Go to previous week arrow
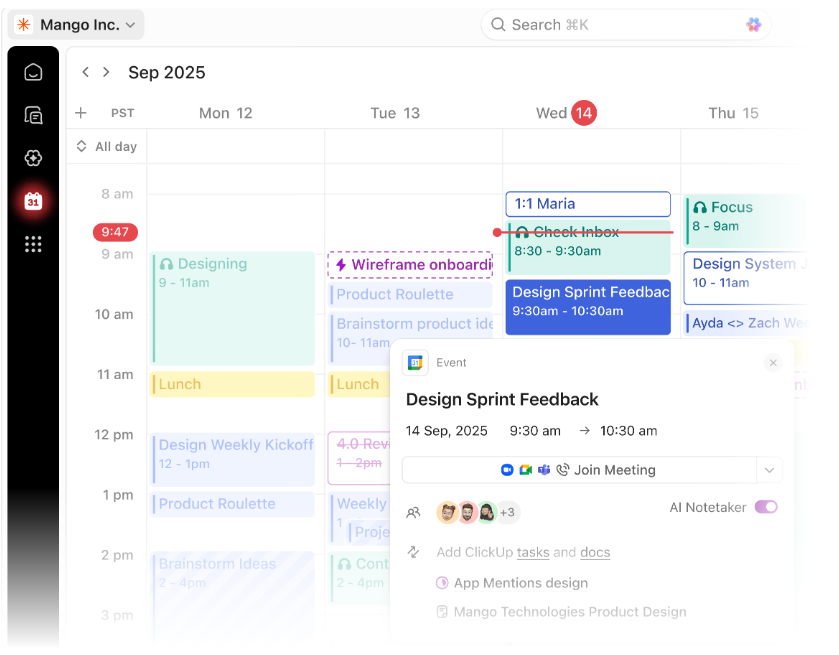This screenshot has height=655, width=839. 86,72
